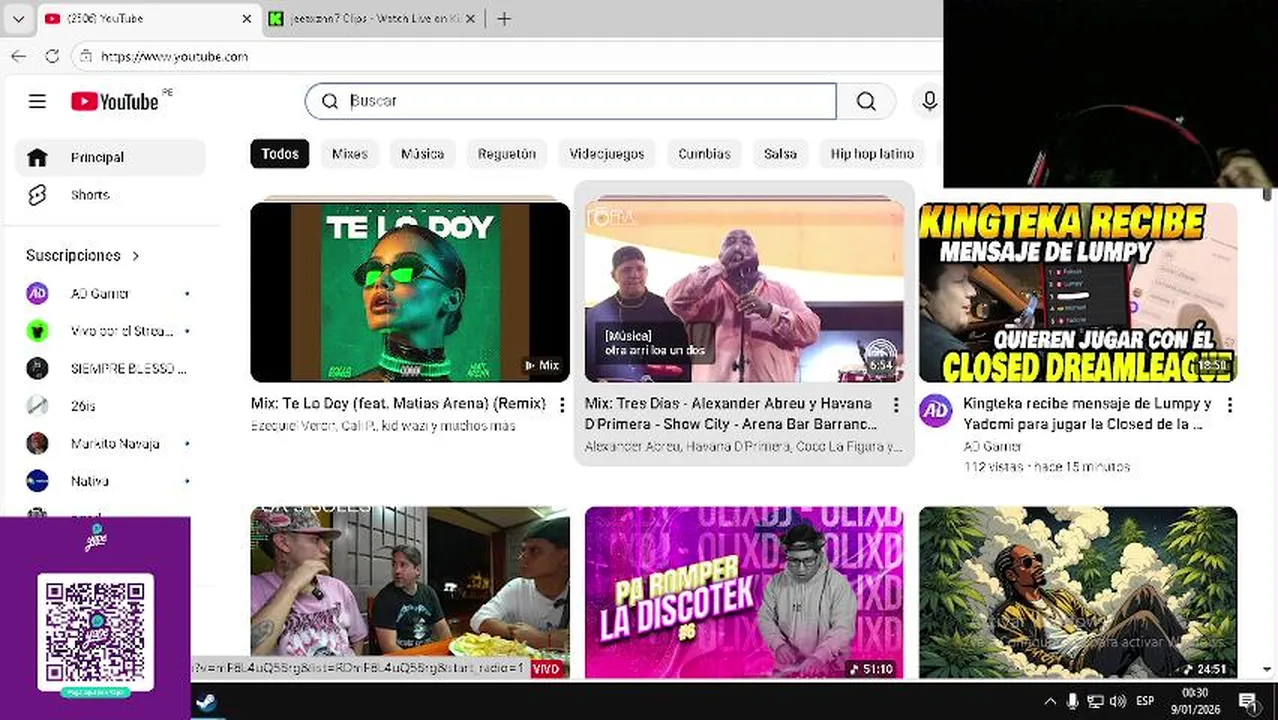Viewport: 1278px width, 720px height.
Task: Click 26is subscription name
Action: pyautogui.click(x=83, y=407)
